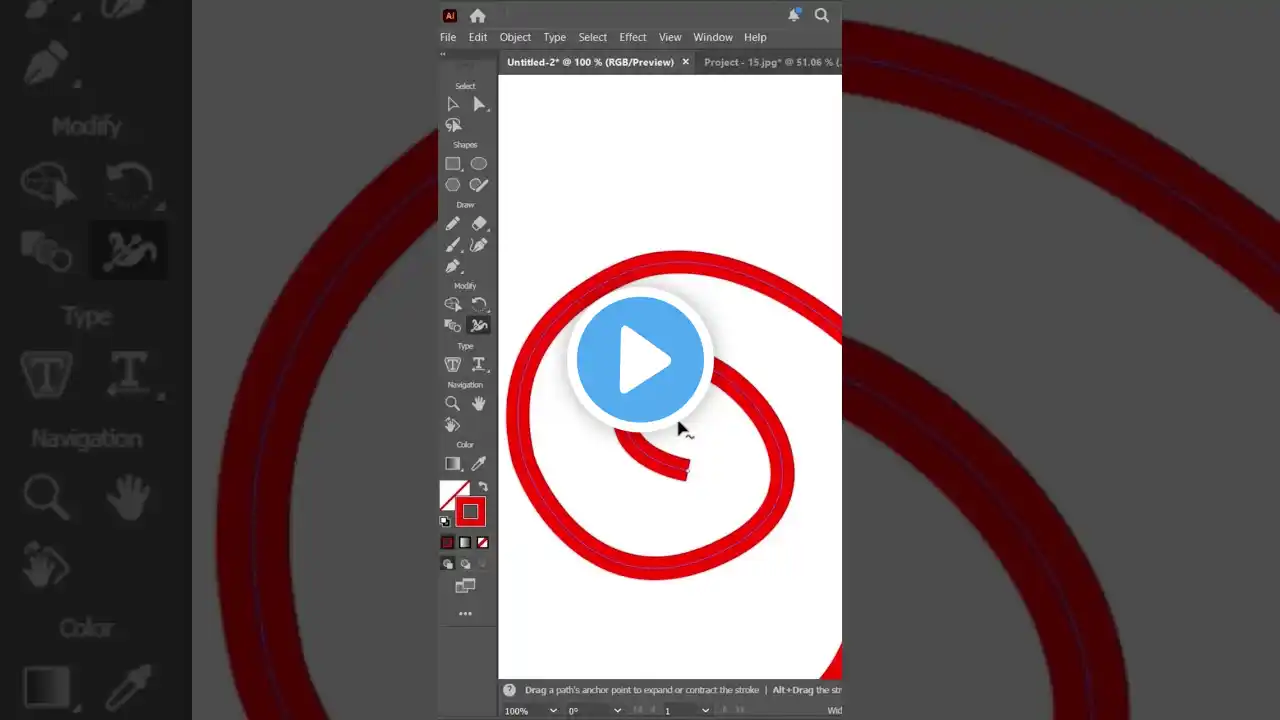Image resolution: width=1280 pixels, height=720 pixels.
Task: Select the Touch Type tool
Action: [453, 364]
